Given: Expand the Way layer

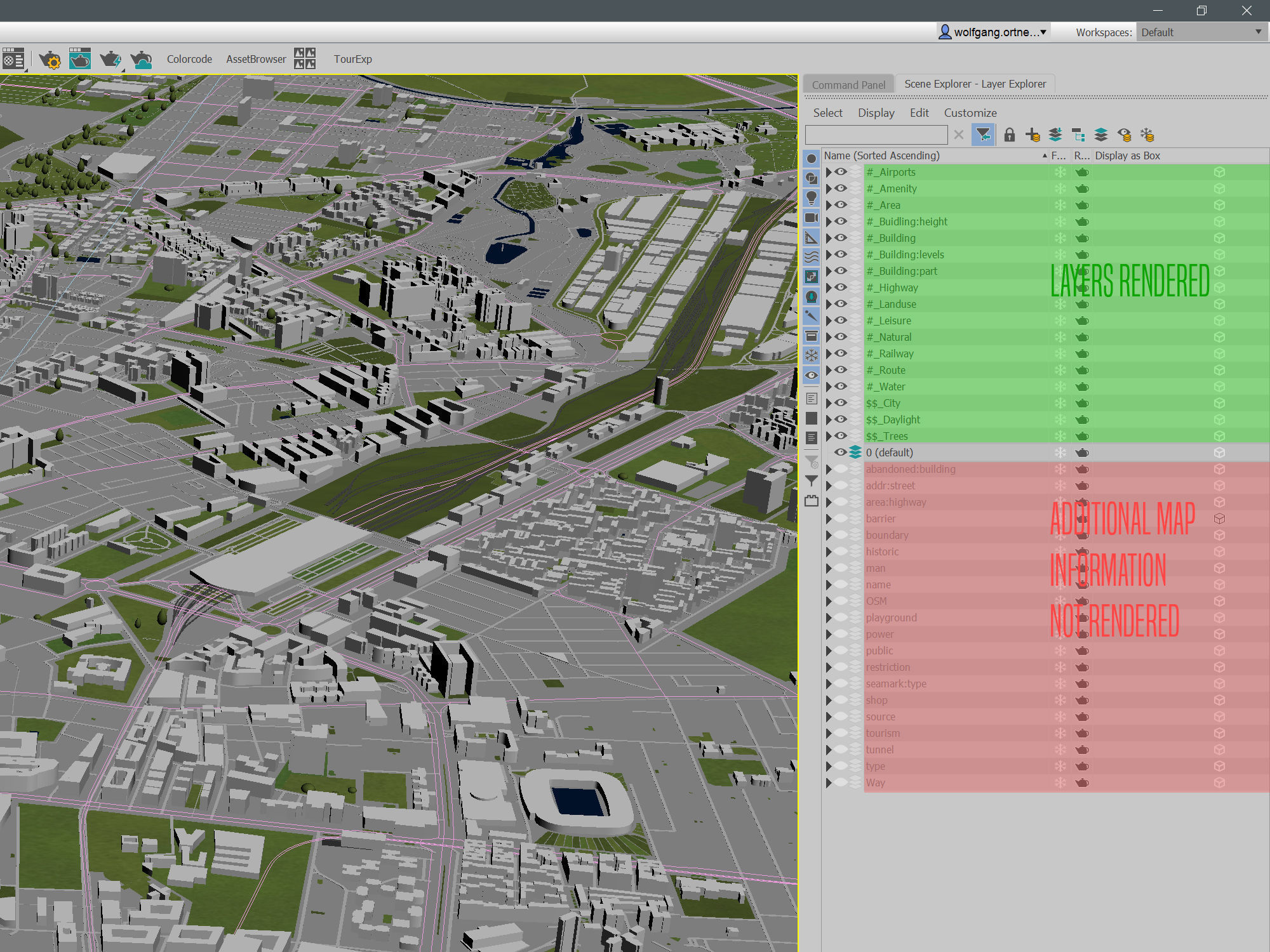Looking at the screenshot, I should [829, 783].
